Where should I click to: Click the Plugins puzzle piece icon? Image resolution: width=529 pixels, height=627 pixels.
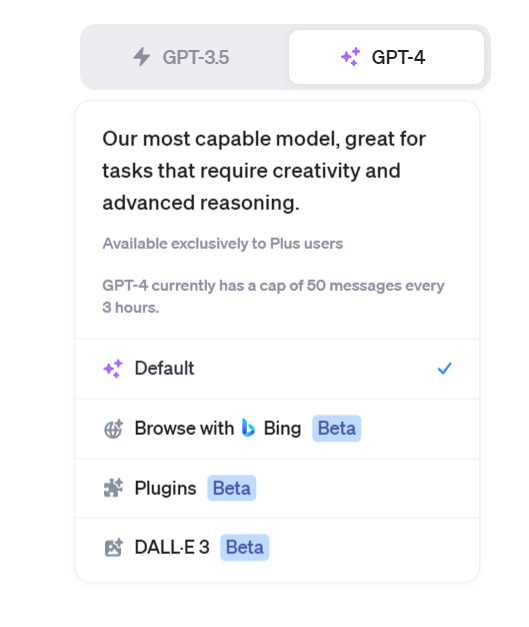click(113, 488)
